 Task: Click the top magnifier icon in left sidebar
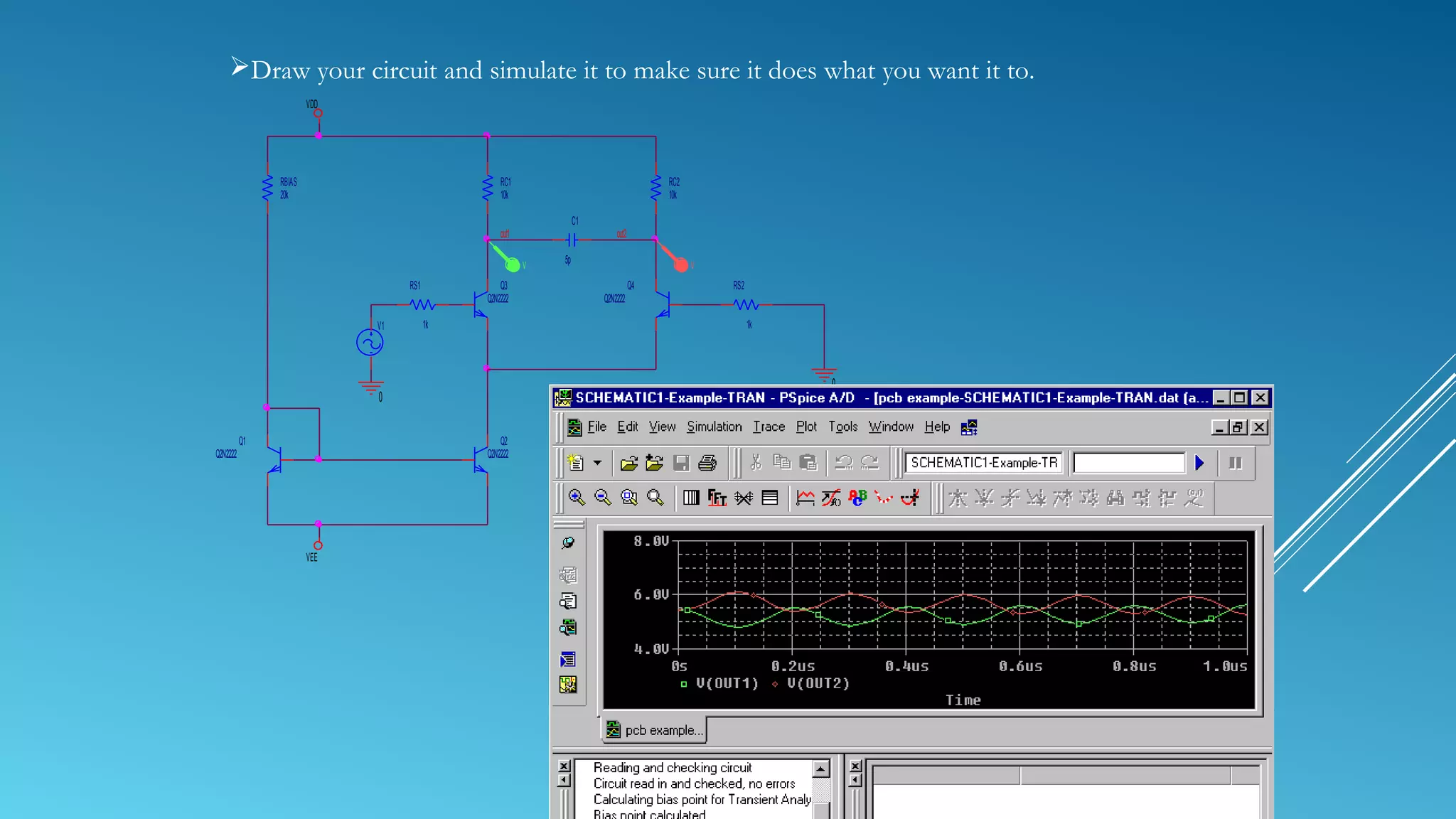tap(568, 543)
